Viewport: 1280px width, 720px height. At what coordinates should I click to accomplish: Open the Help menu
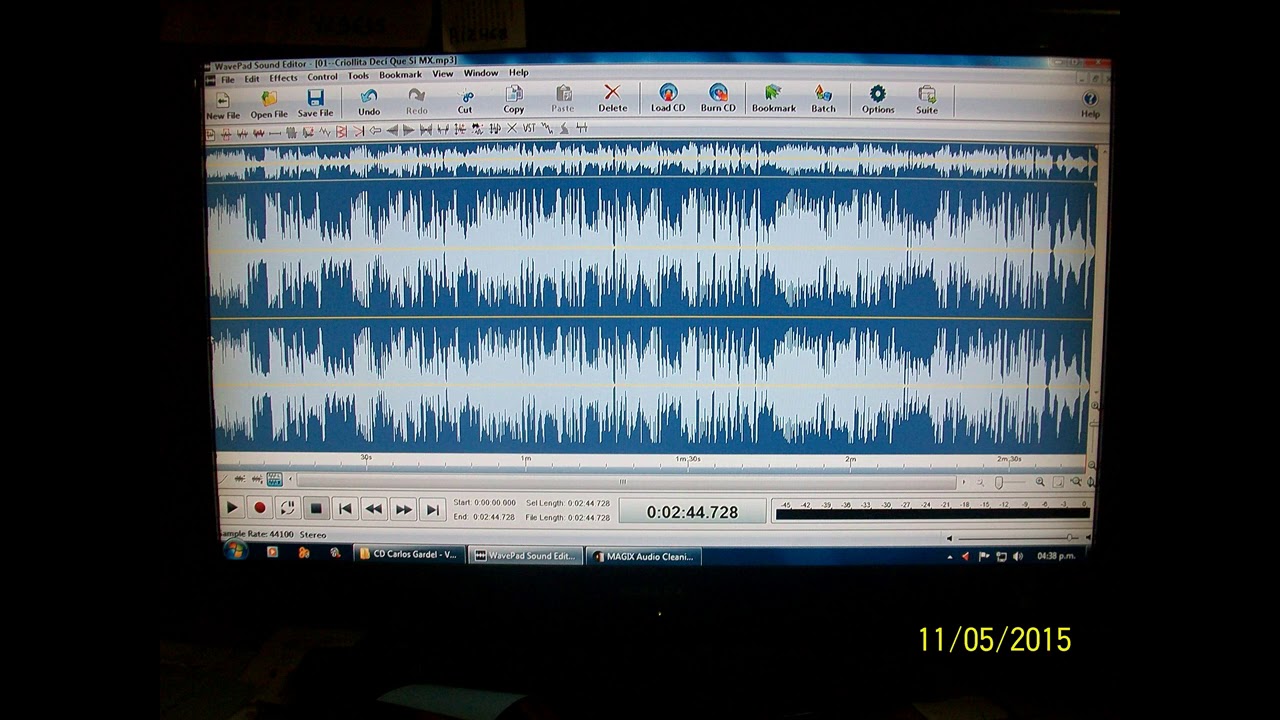[x=518, y=73]
